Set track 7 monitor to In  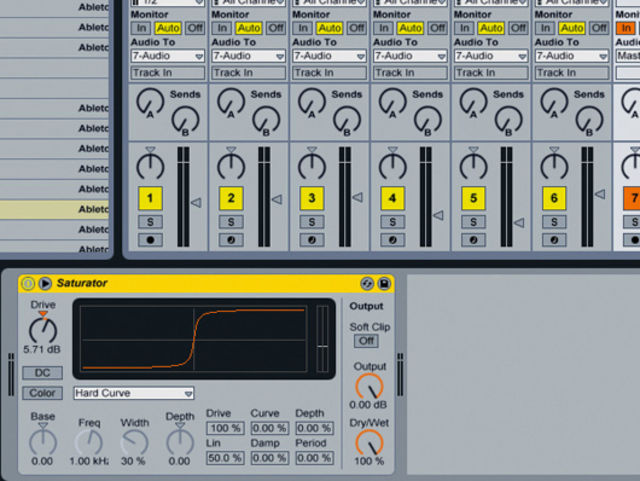pyautogui.click(x=626, y=28)
